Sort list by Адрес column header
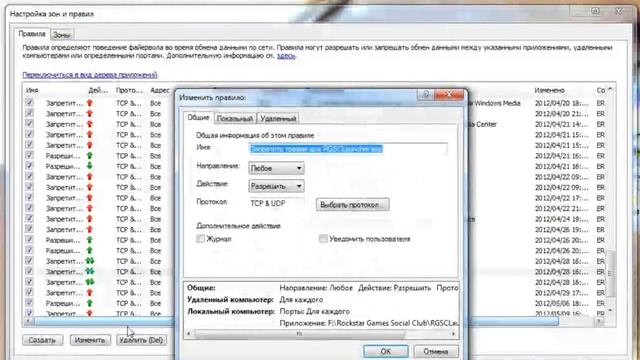This screenshot has height=360, width=640. [x=160, y=90]
